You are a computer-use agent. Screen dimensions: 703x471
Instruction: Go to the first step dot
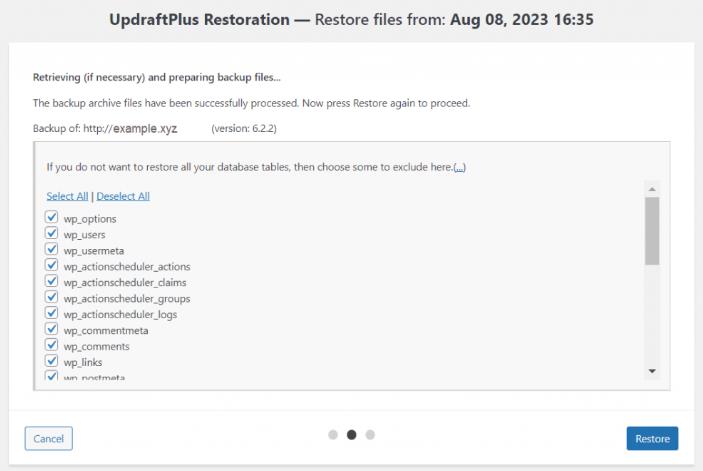tap(332, 435)
